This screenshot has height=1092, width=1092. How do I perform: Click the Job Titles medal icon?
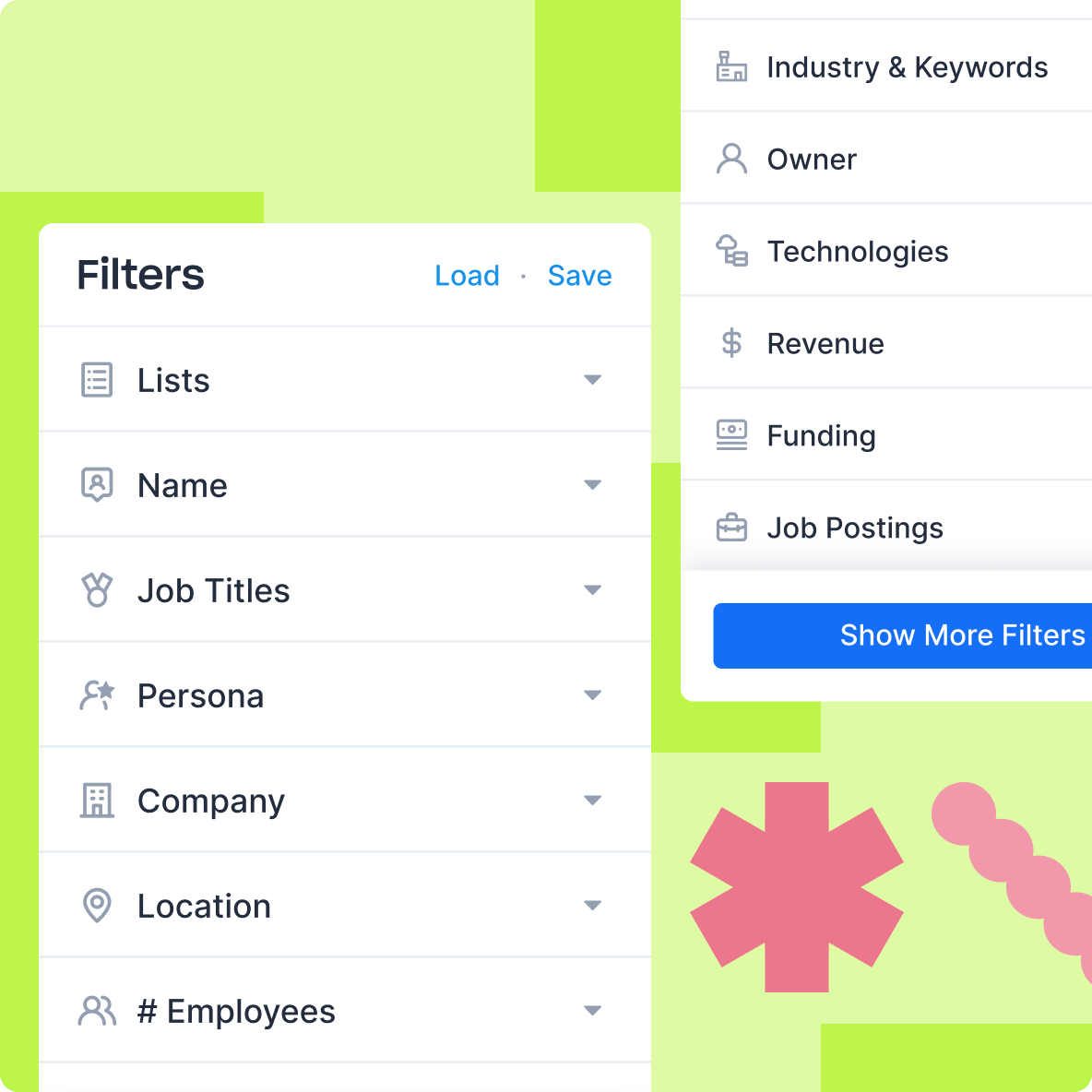coord(97,589)
